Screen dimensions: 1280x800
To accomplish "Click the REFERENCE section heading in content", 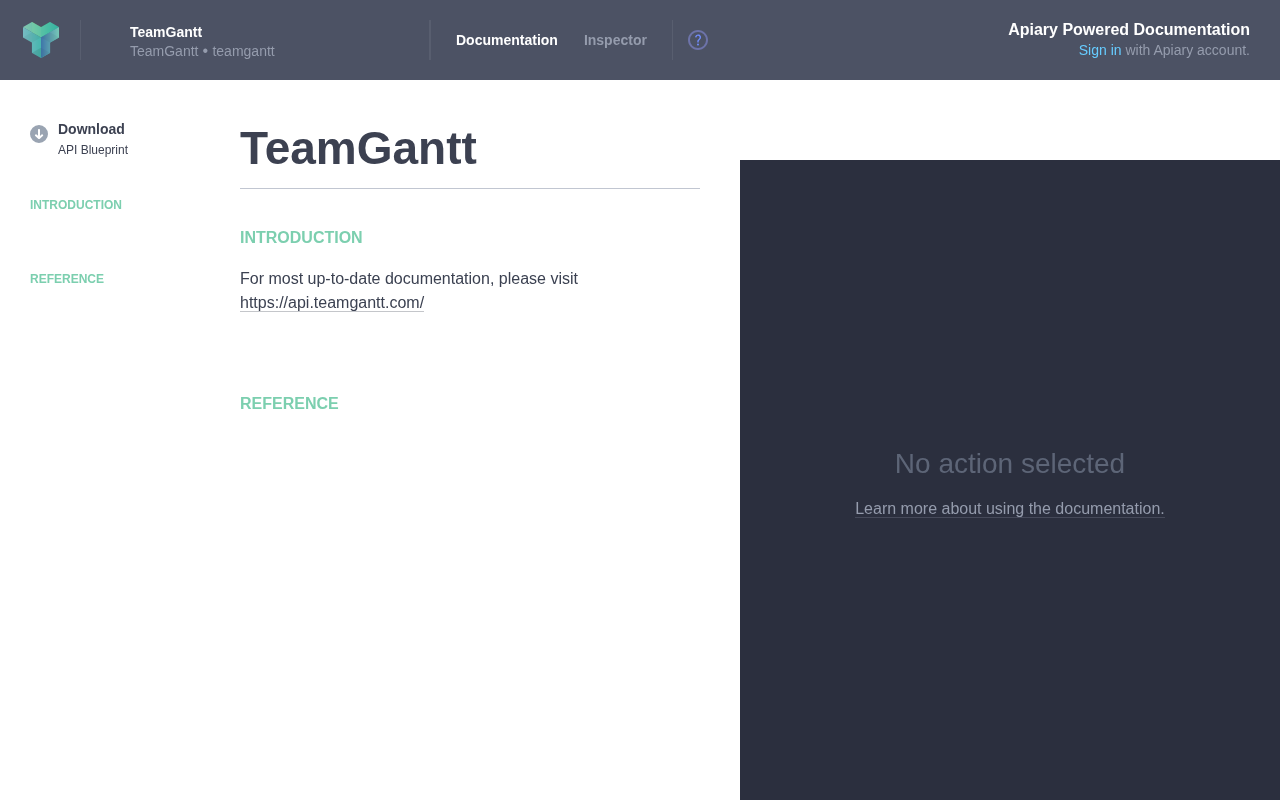I will [x=289, y=404].
